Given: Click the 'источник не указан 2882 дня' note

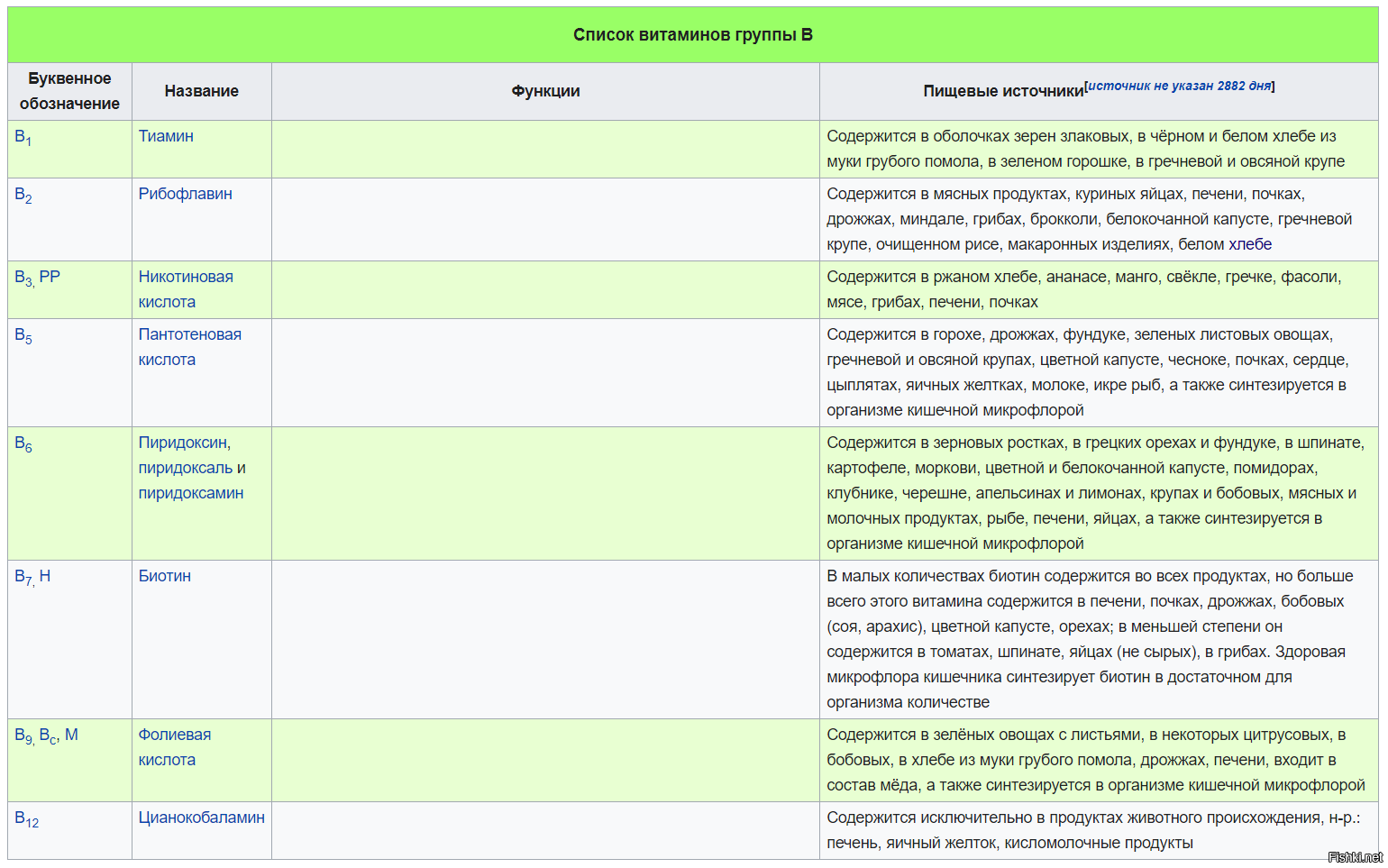Looking at the screenshot, I should pyautogui.click(x=1180, y=86).
